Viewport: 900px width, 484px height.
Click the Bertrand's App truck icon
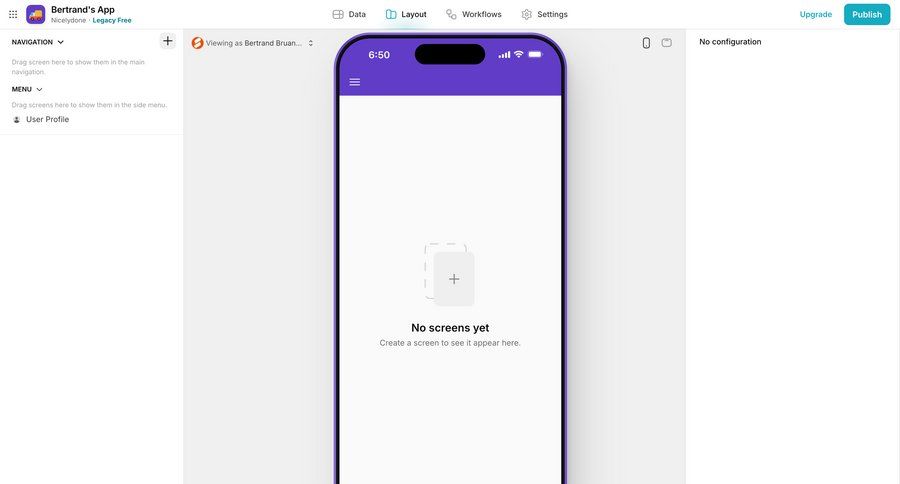point(36,14)
